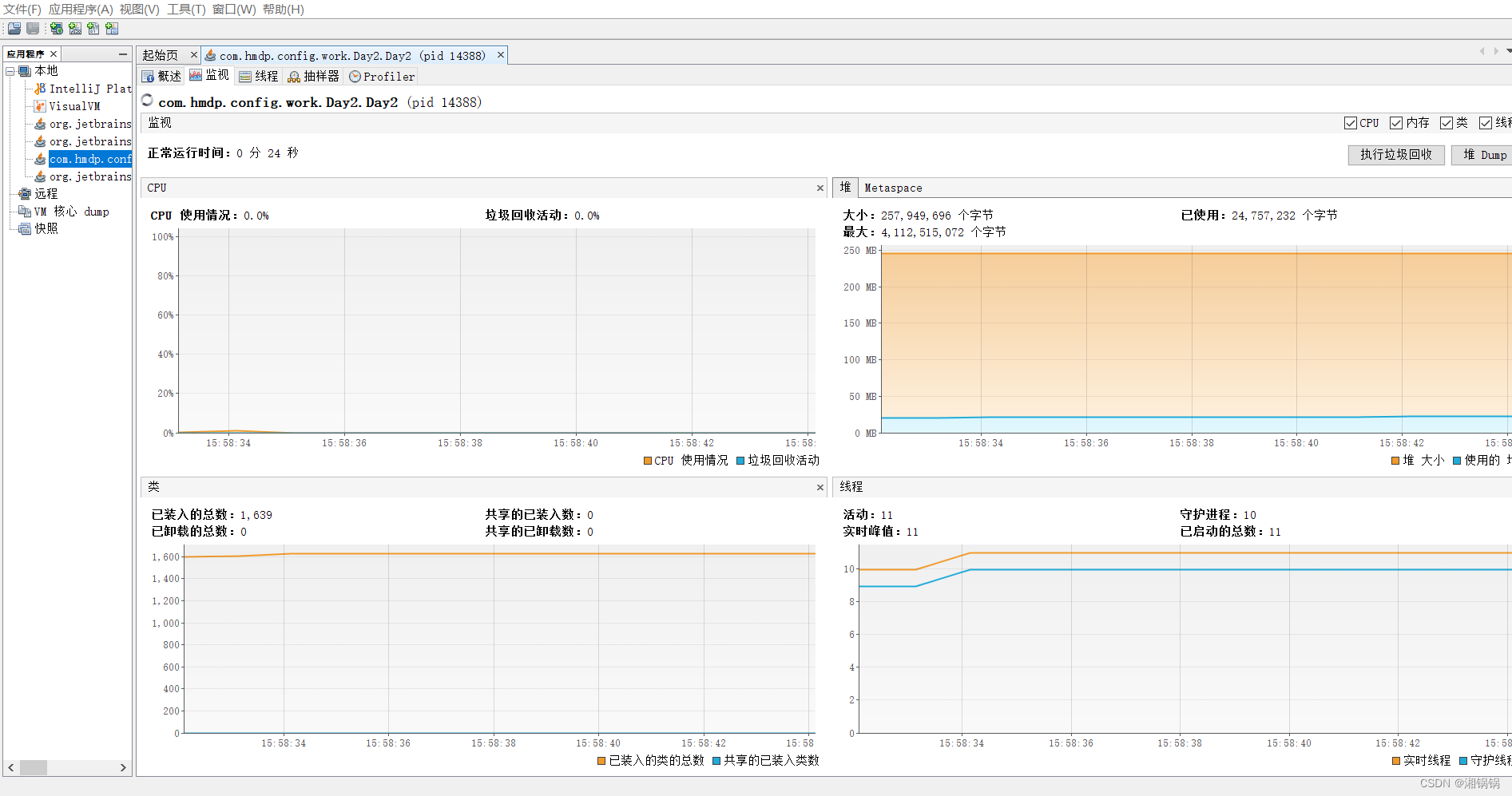Uncheck the 内存 checkbox
This screenshot has height=796, width=1512.
1396,123
